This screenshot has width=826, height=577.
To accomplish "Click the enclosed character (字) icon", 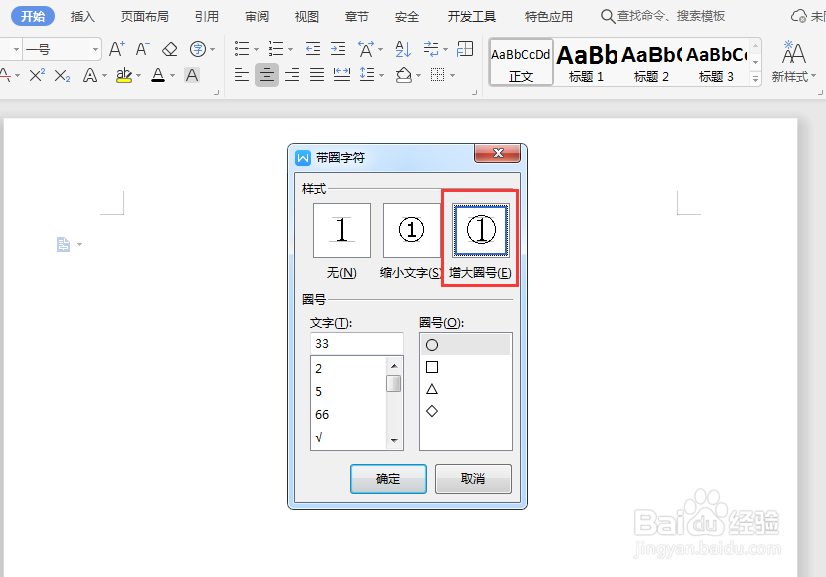I will pos(198,50).
